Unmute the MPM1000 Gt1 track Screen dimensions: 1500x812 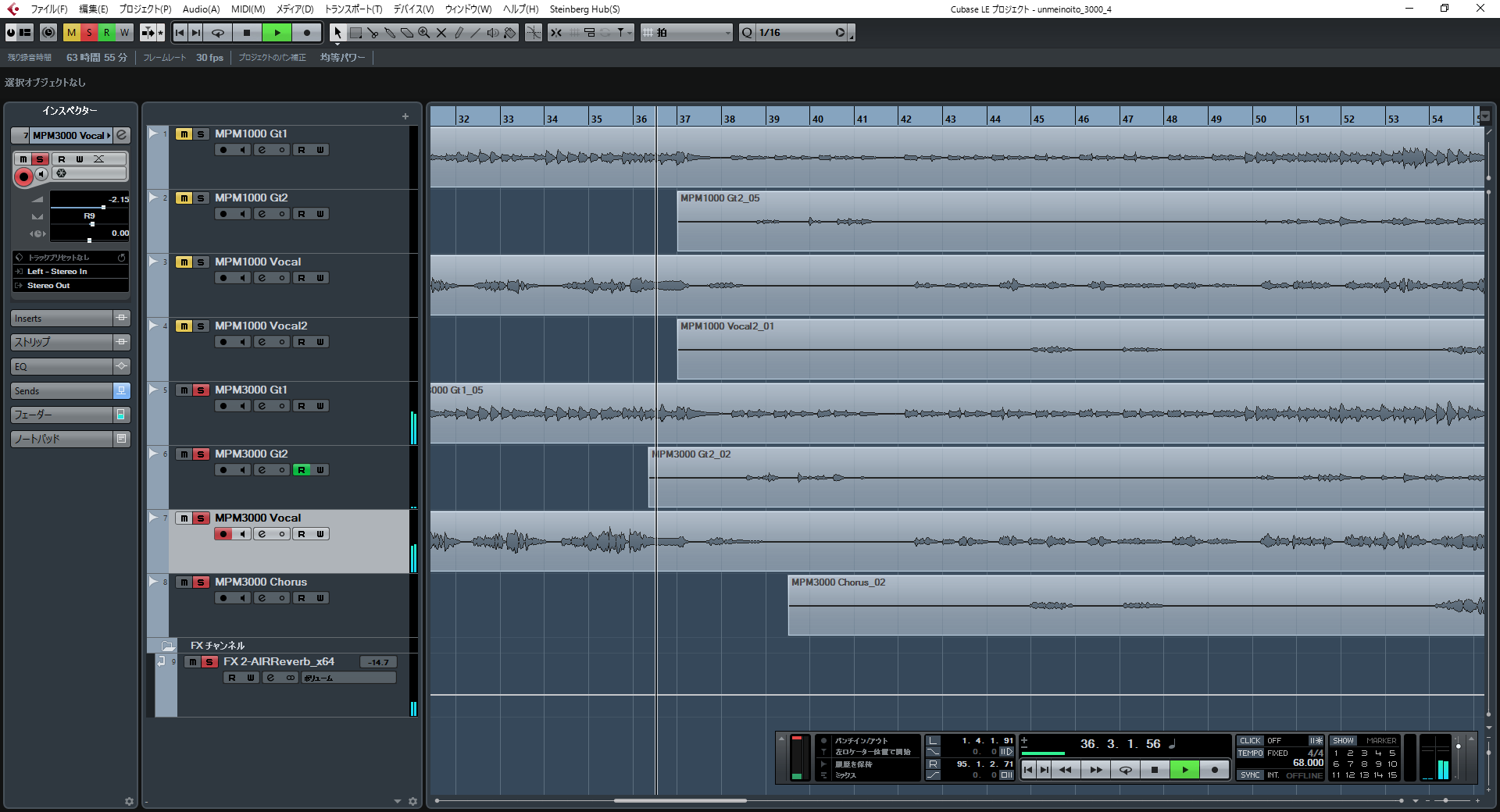click(184, 134)
